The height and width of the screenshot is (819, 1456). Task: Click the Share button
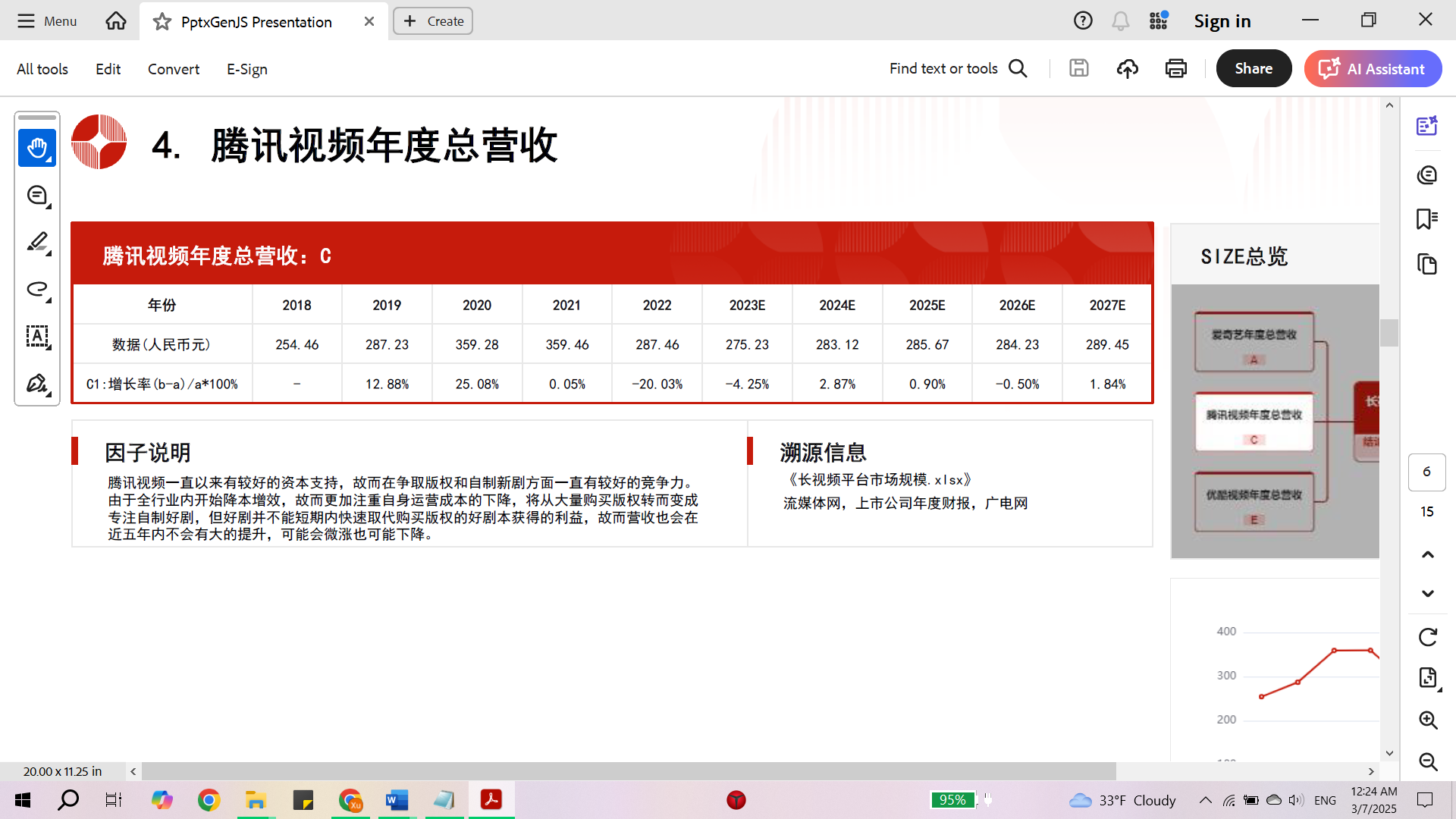1254,68
